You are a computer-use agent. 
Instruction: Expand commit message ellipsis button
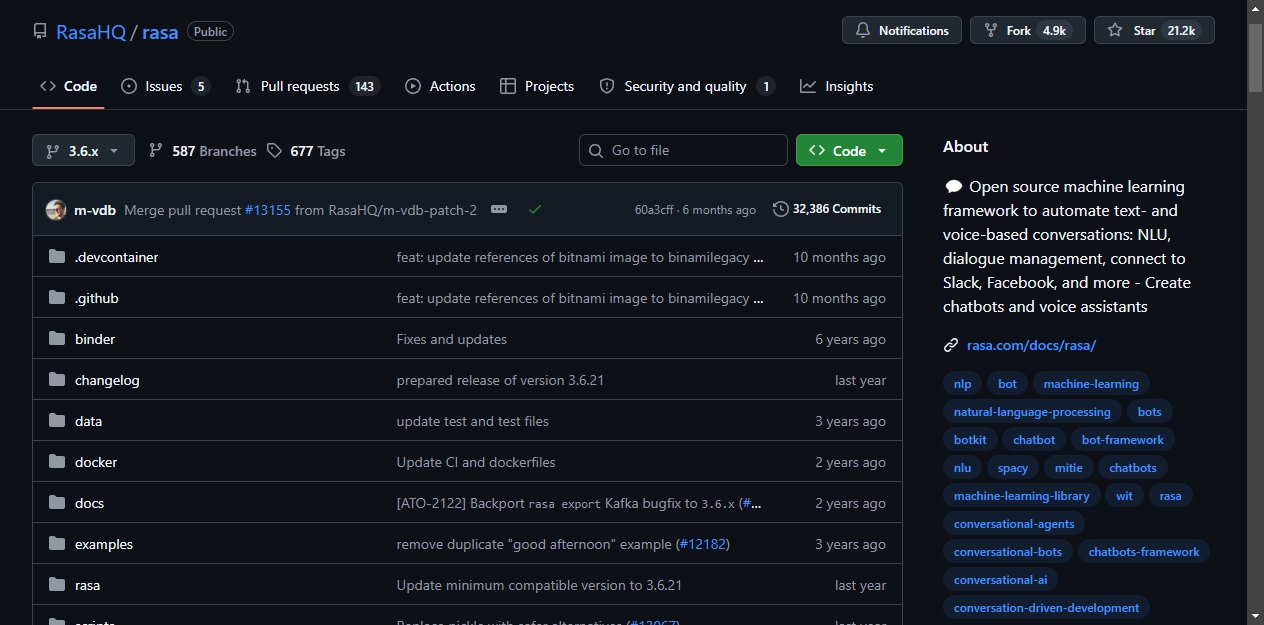coord(499,209)
